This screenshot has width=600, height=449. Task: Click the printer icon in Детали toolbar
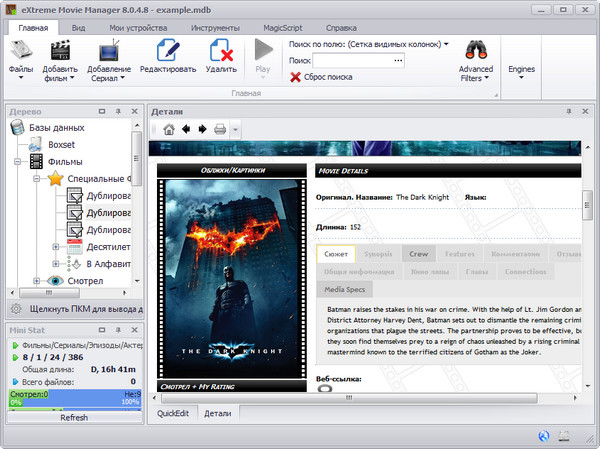click(x=219, y=129)
